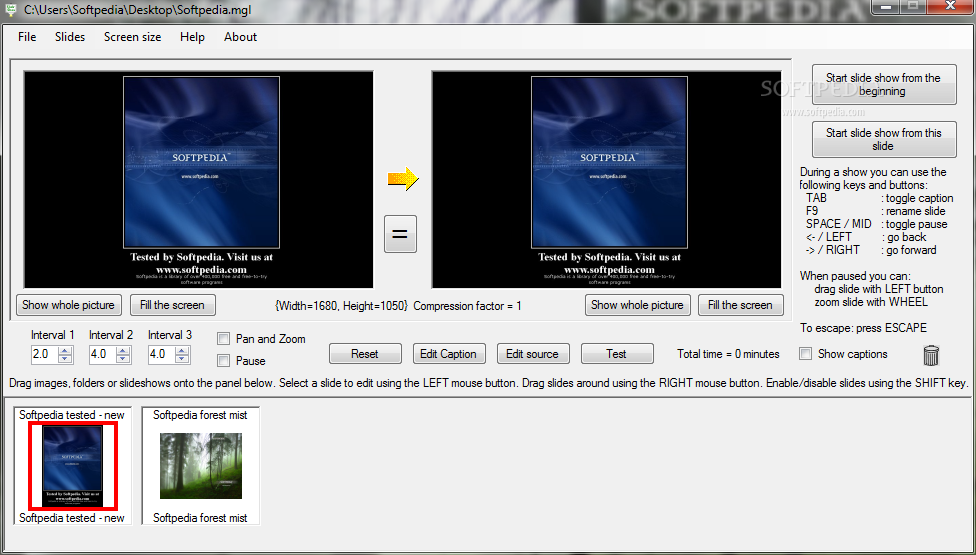The image size is (976, 555).
Task: Click 'Softpedia tested - new' caption above thumbnail
Action: [x=72, y=415]
